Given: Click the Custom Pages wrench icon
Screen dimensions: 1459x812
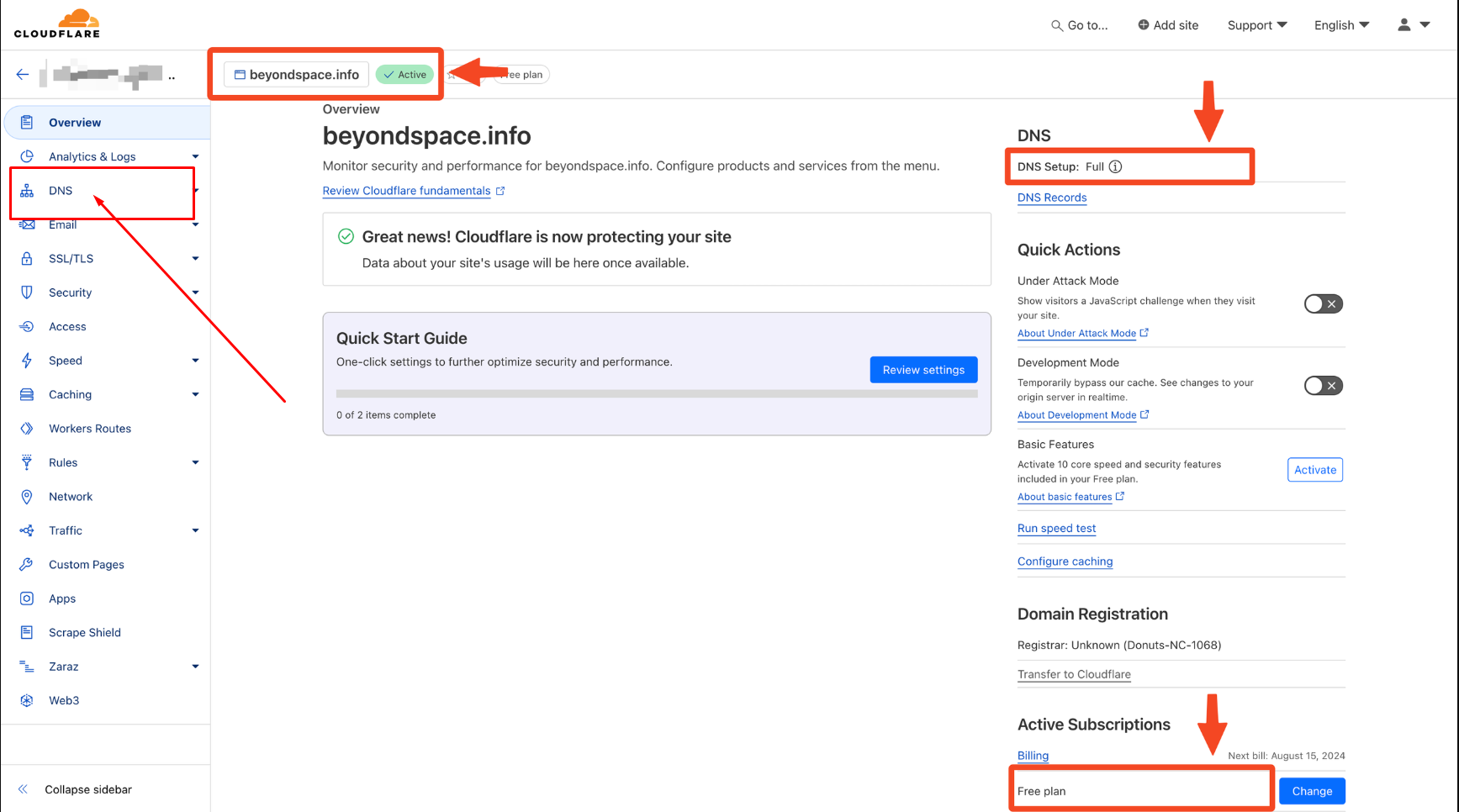Looking at the screenshot, I should [27, 565].
